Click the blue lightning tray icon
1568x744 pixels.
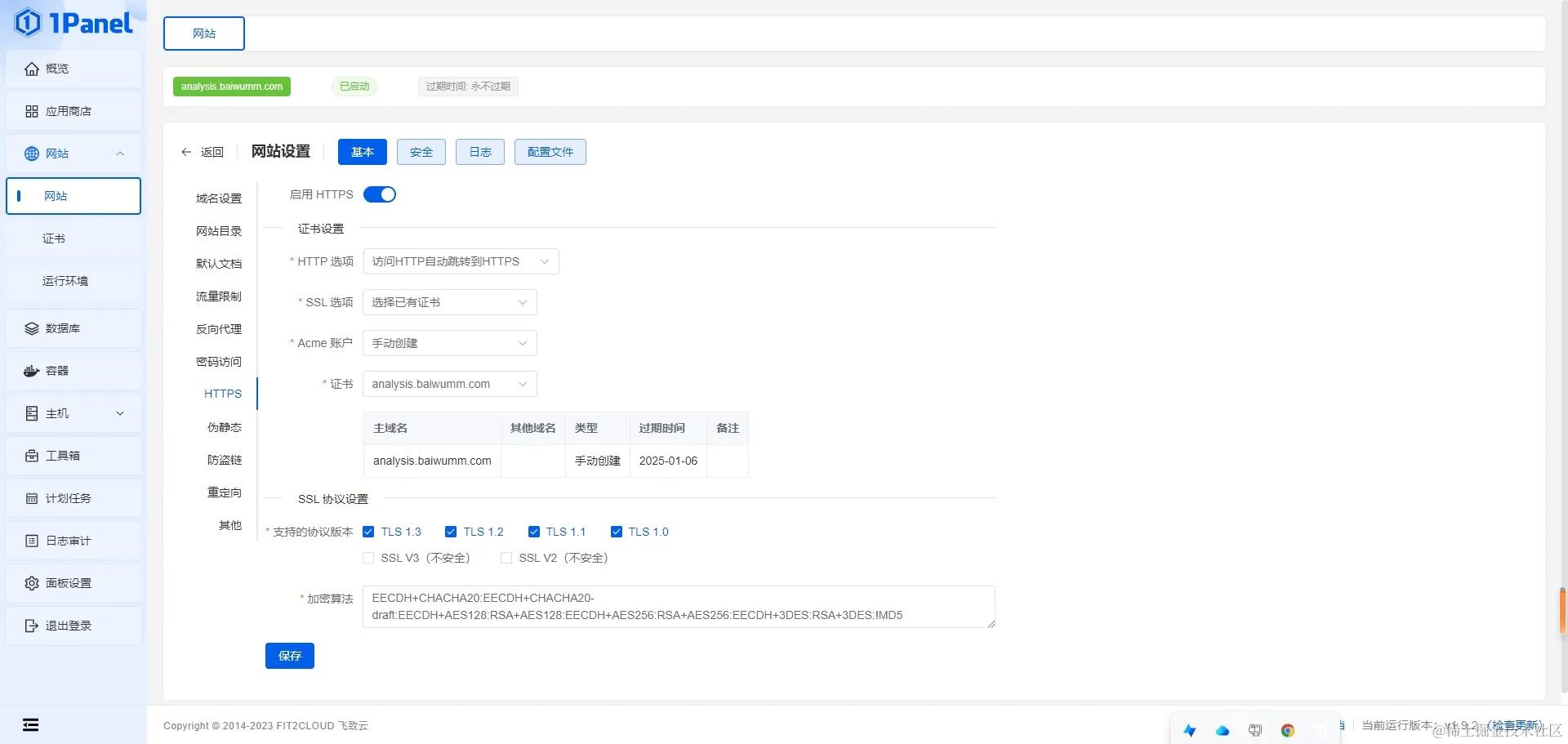pos(1190,731)
